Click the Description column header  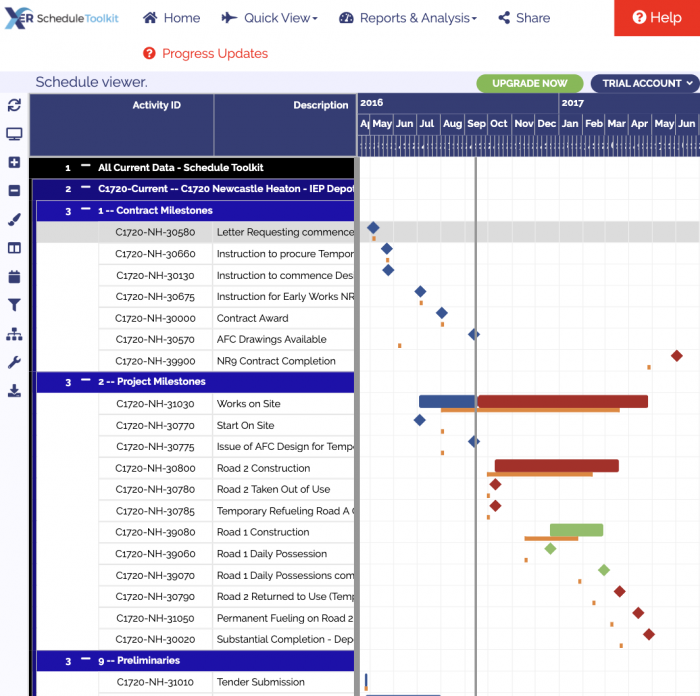(321, 105)
